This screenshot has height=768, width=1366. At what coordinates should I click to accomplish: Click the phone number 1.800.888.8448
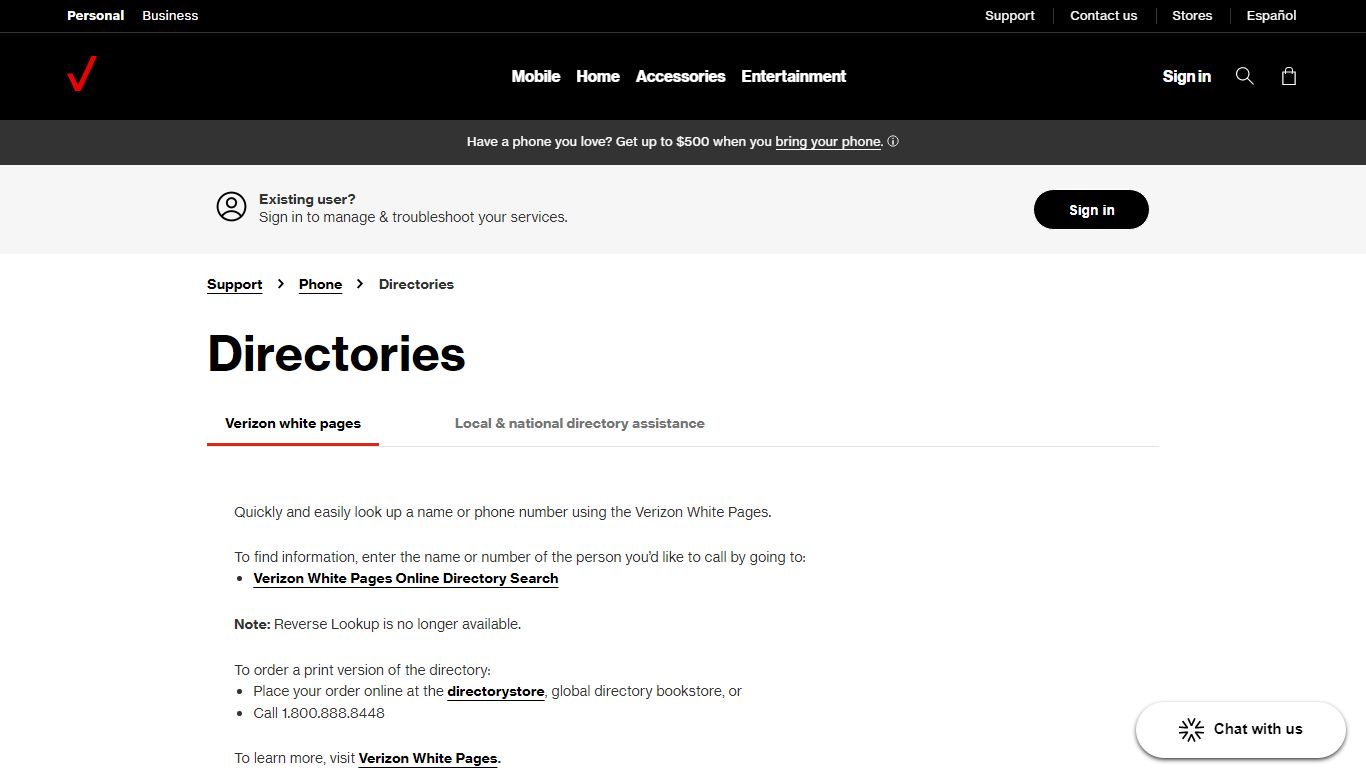pyautogui.click(x=333, y=714)
